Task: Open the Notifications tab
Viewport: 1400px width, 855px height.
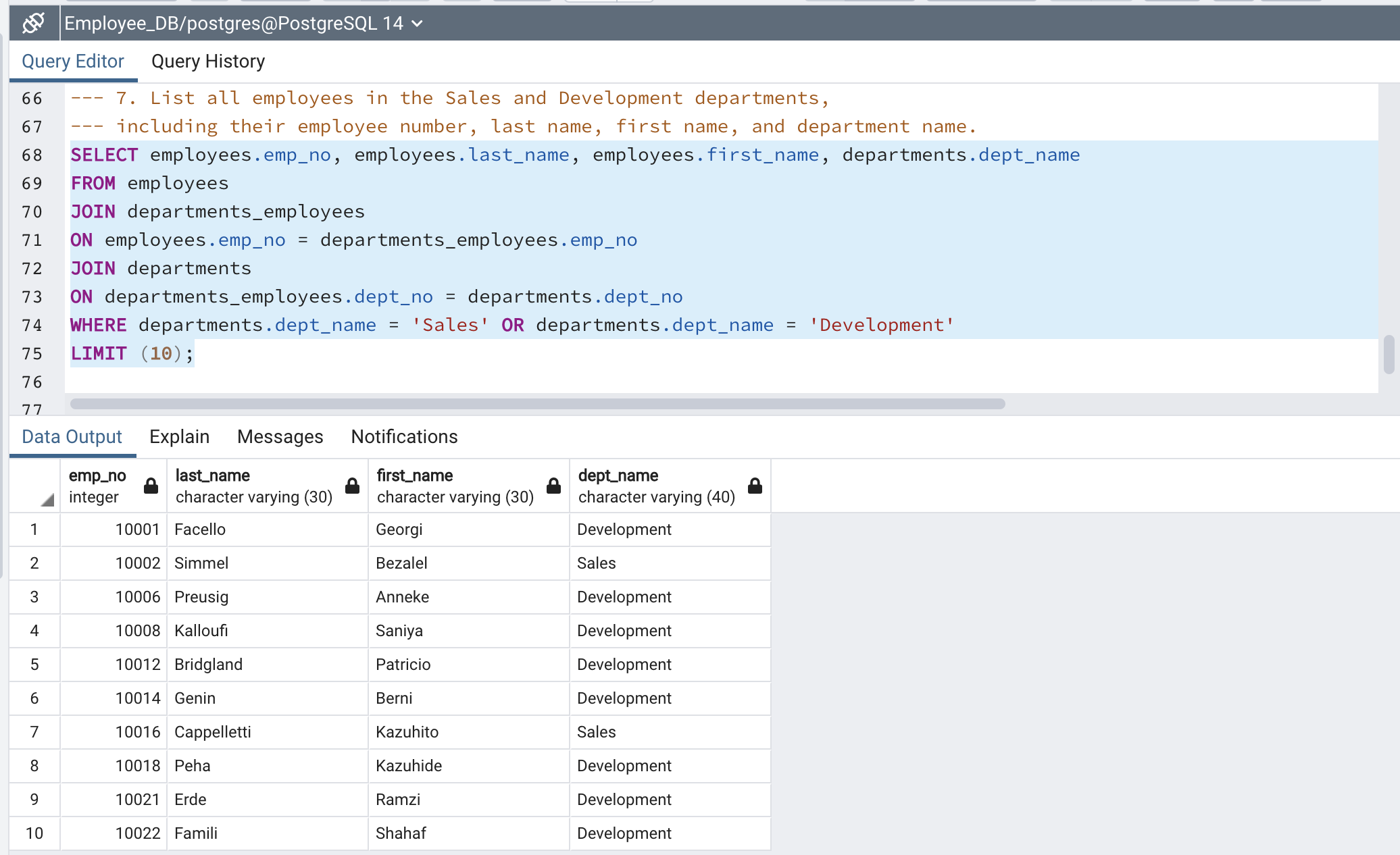Action: tap(403, 436)
